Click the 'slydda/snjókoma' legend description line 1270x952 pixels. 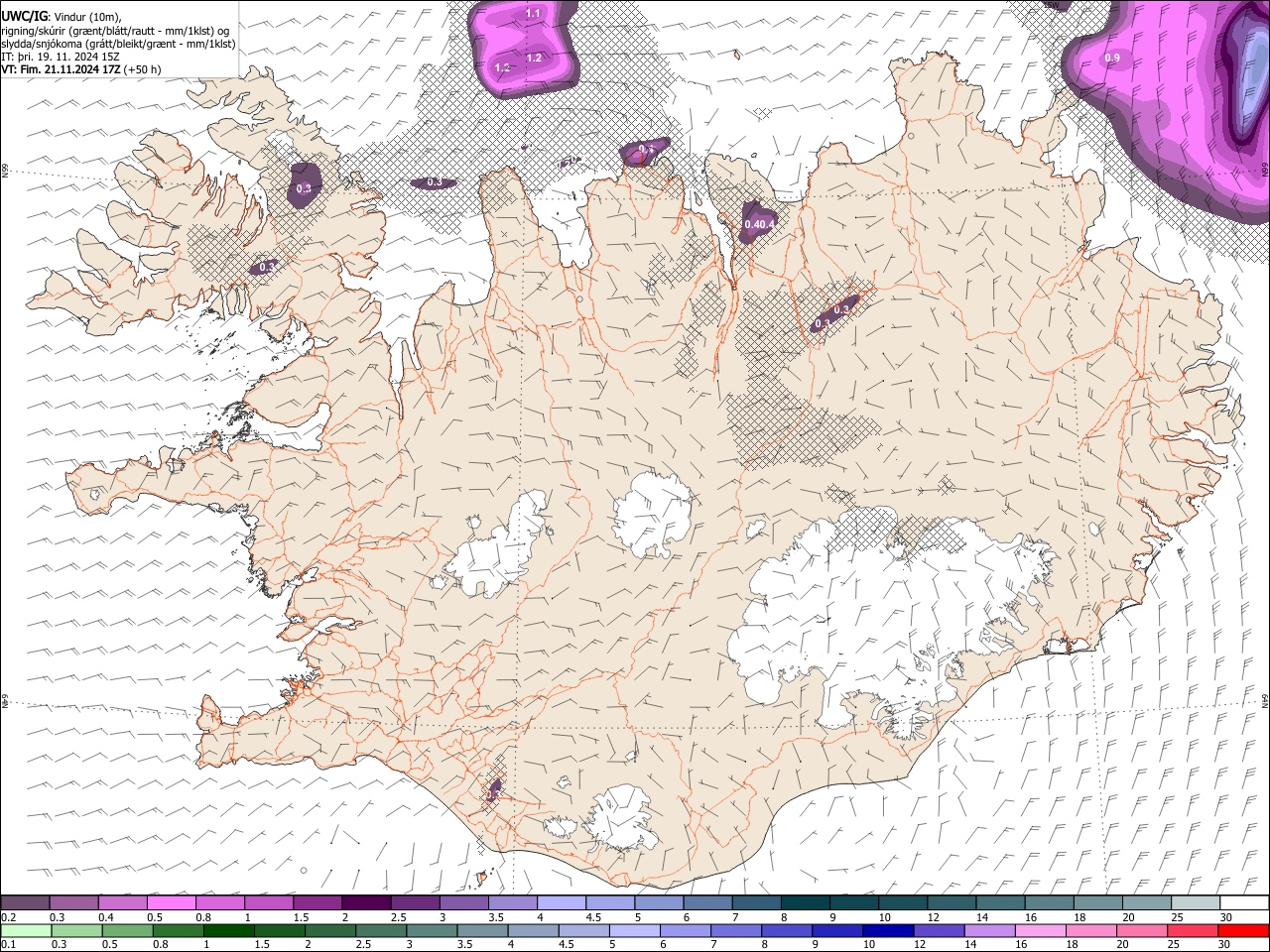(118, 44)
